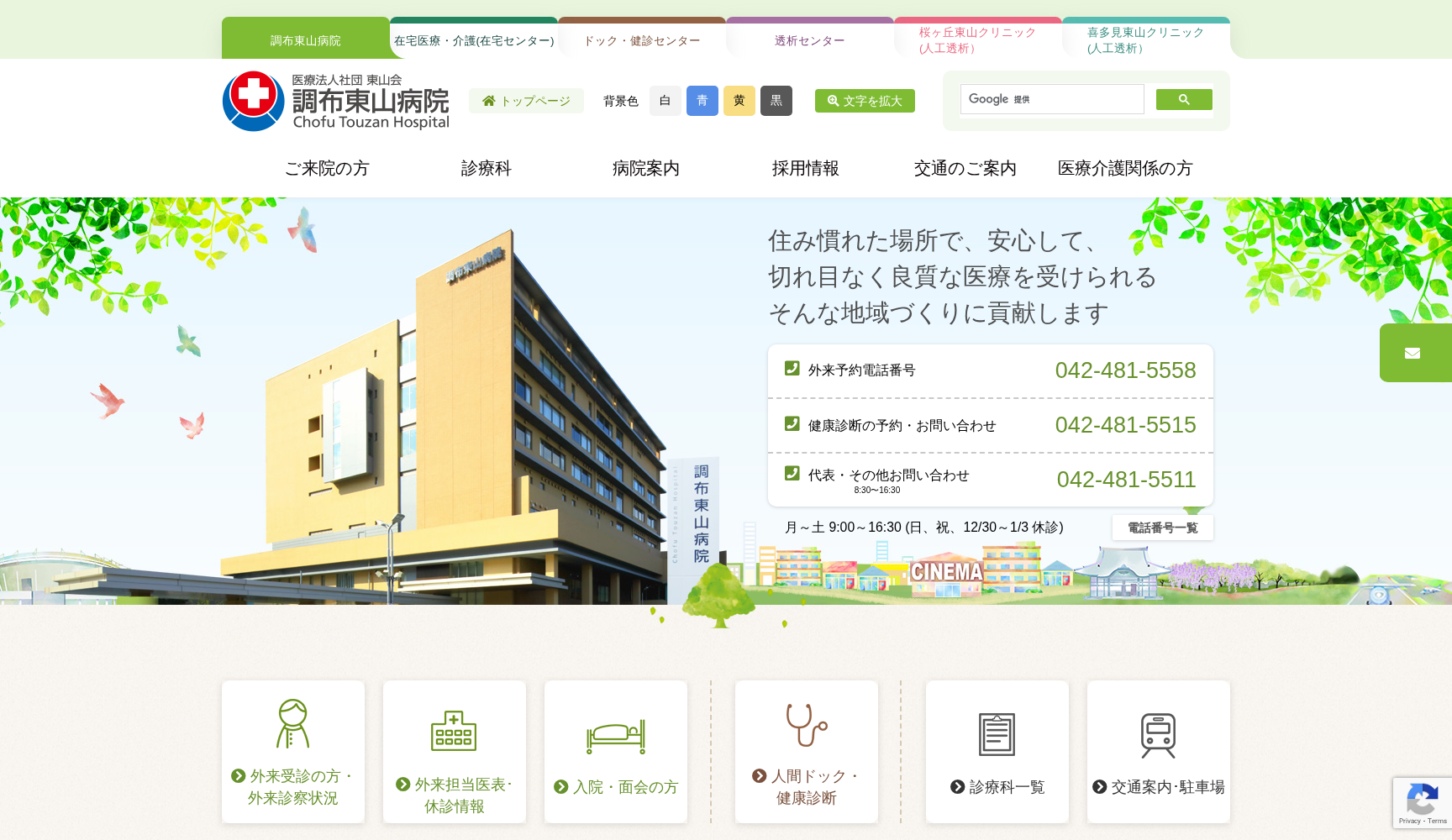Click the Chofu Touzan Hospital red cross logo

pyautogui.click(x=253, y=100)
